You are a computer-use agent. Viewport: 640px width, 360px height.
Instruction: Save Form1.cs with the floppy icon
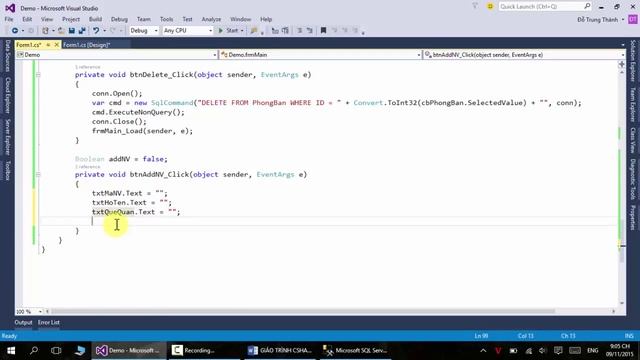71,31
